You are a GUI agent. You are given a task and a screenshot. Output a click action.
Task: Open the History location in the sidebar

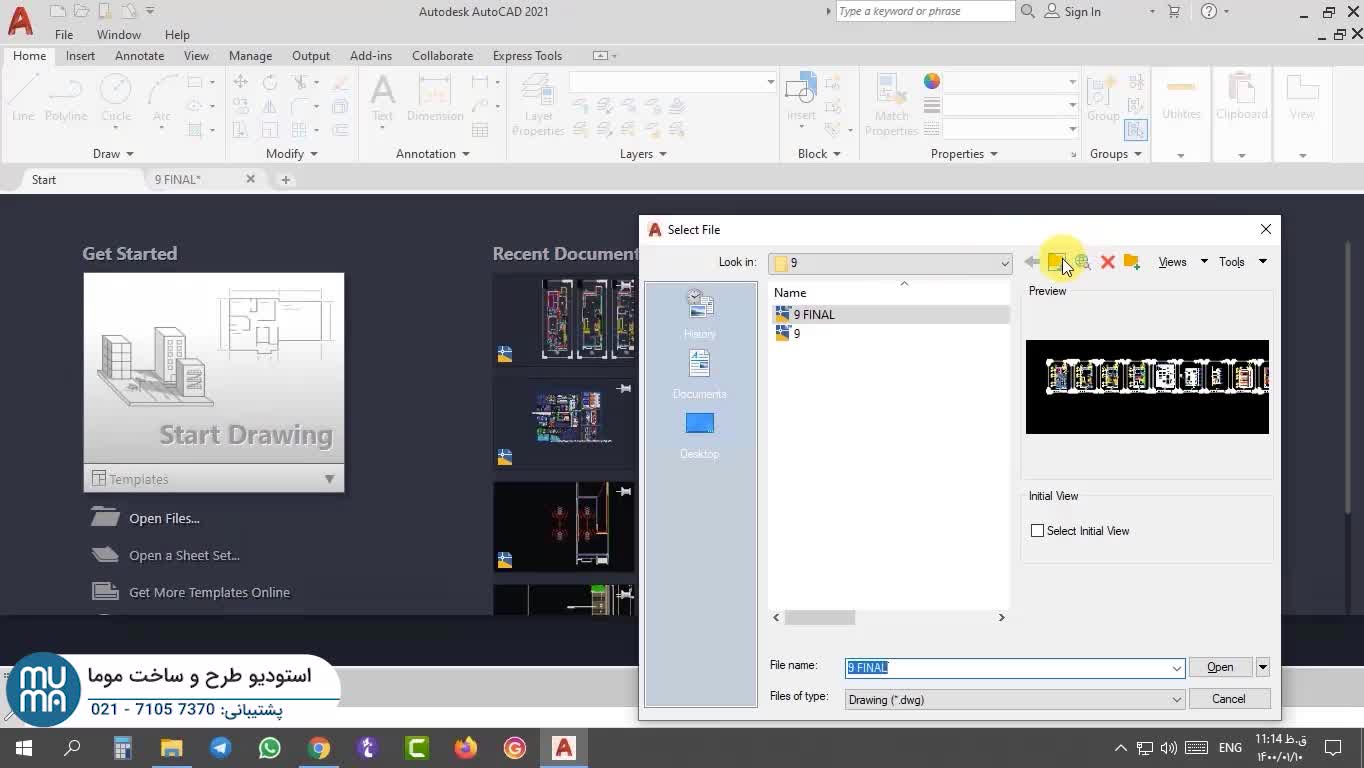(x=699, y=314)
